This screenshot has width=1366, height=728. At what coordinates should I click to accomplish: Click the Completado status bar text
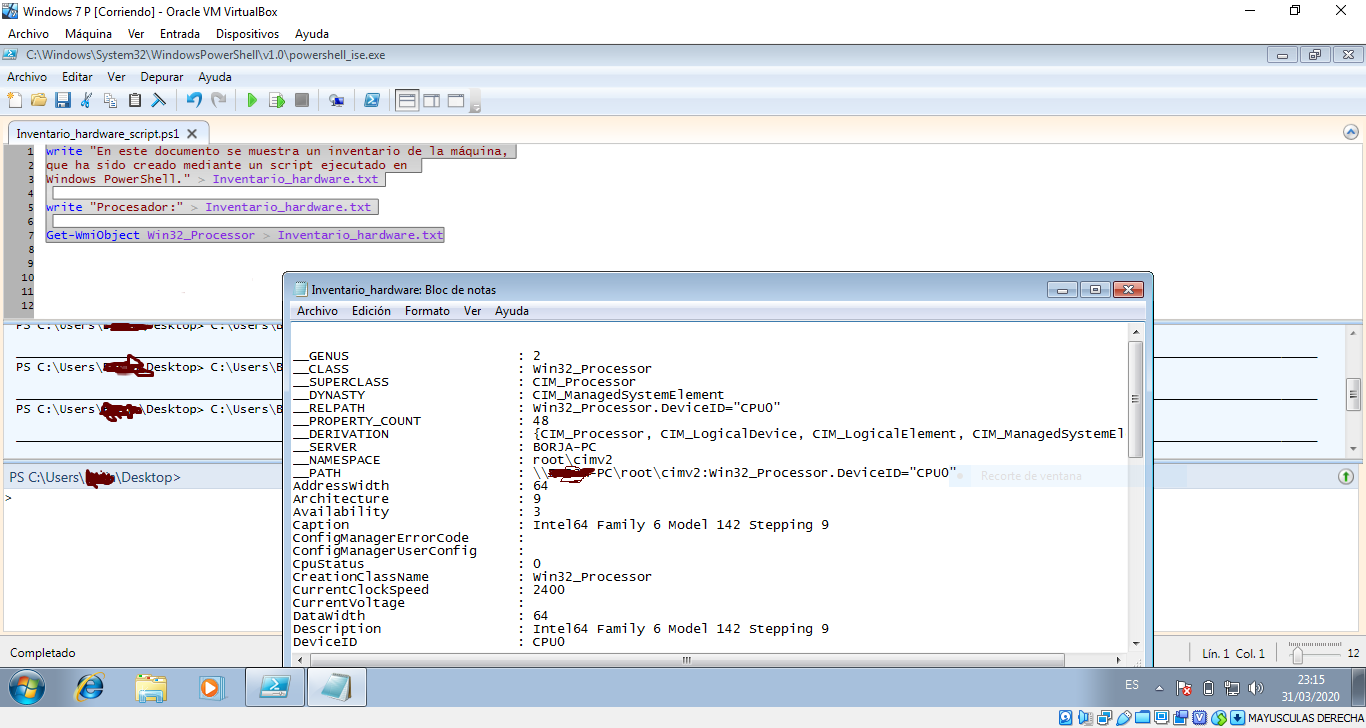[43, 653]
